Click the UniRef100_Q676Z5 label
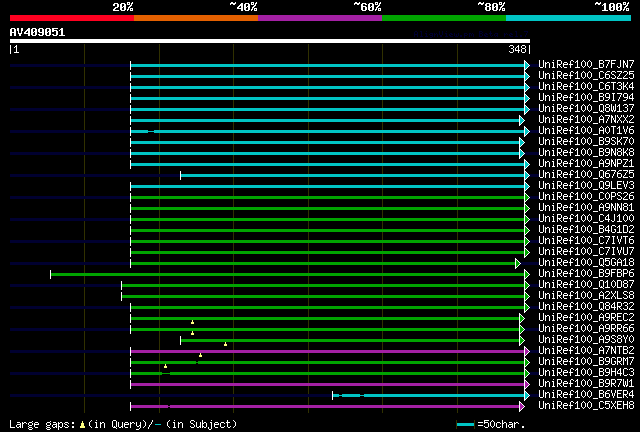 586,175
